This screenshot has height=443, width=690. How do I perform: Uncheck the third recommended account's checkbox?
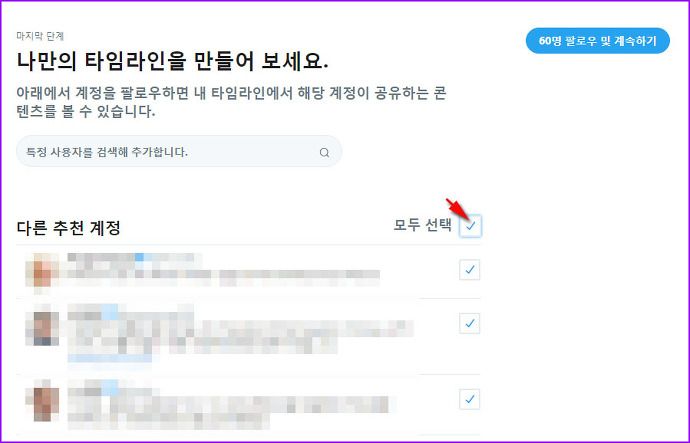470,399
